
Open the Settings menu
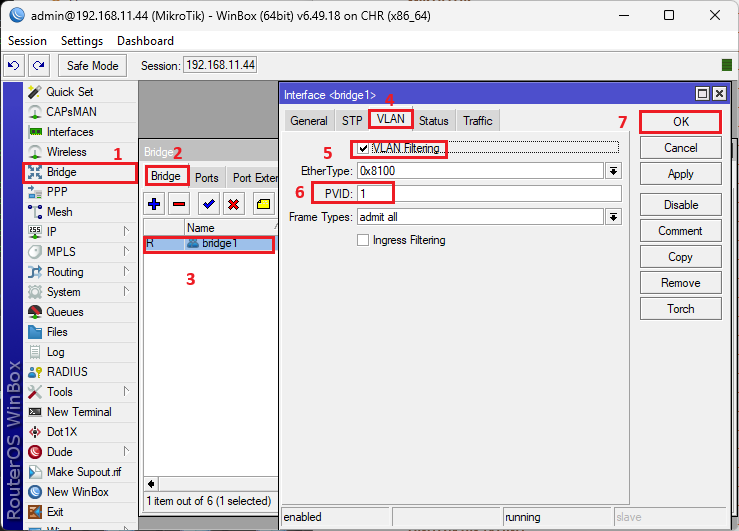point(81,41)
